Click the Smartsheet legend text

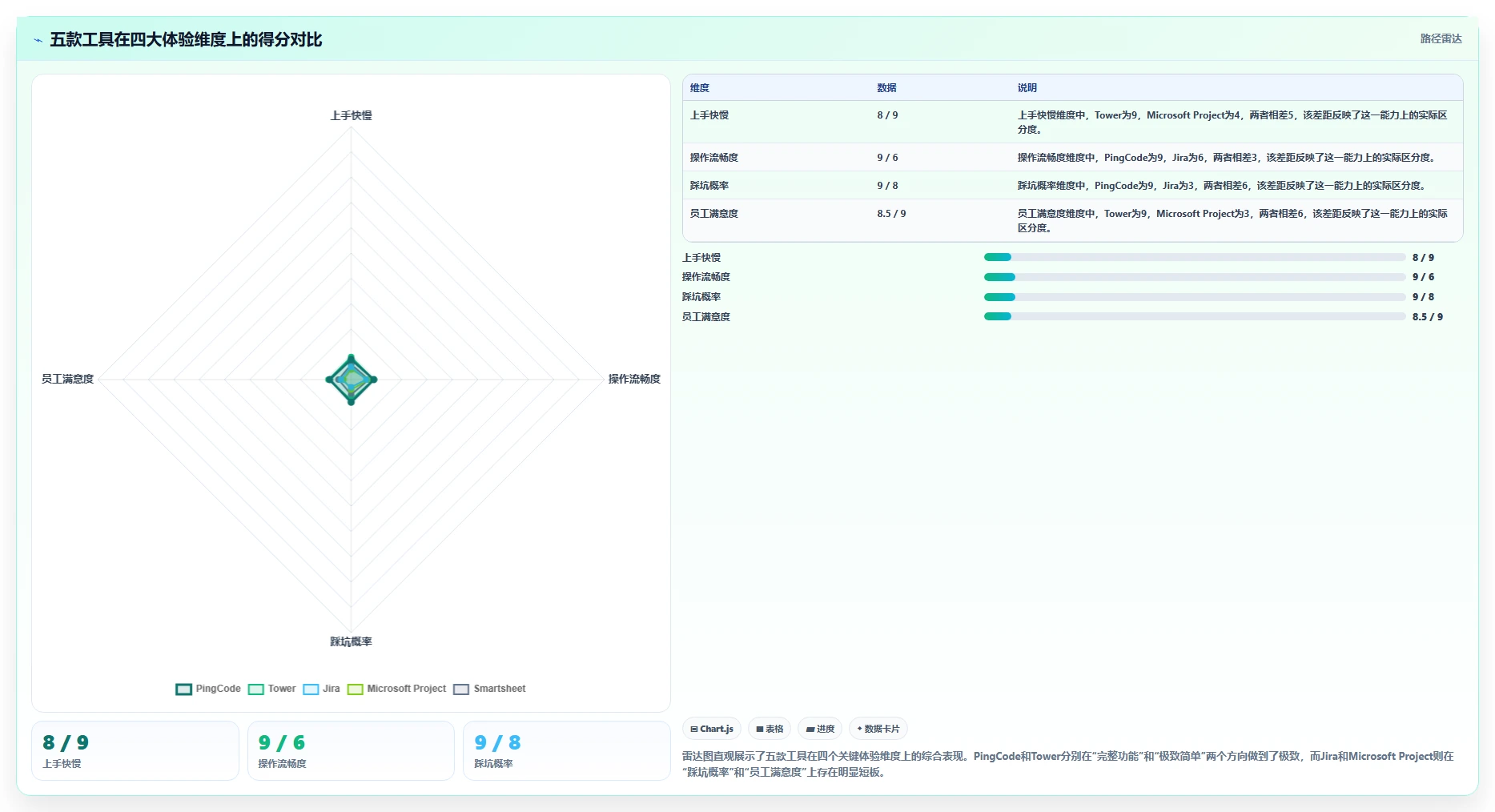(500, 689)
